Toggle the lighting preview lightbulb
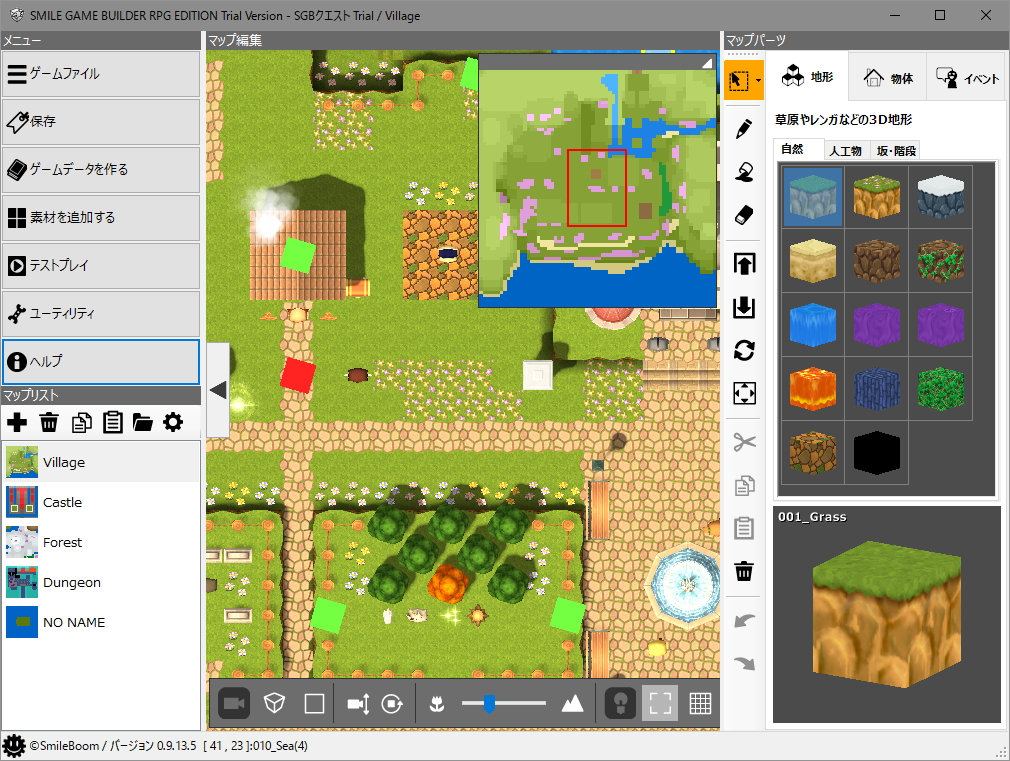 tap(620, 703)
